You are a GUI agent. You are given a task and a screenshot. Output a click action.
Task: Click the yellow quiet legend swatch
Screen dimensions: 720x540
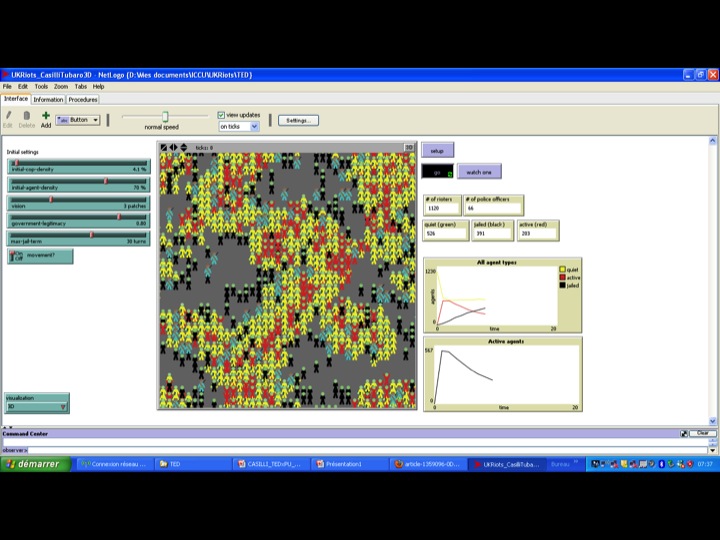click(562, 270)
